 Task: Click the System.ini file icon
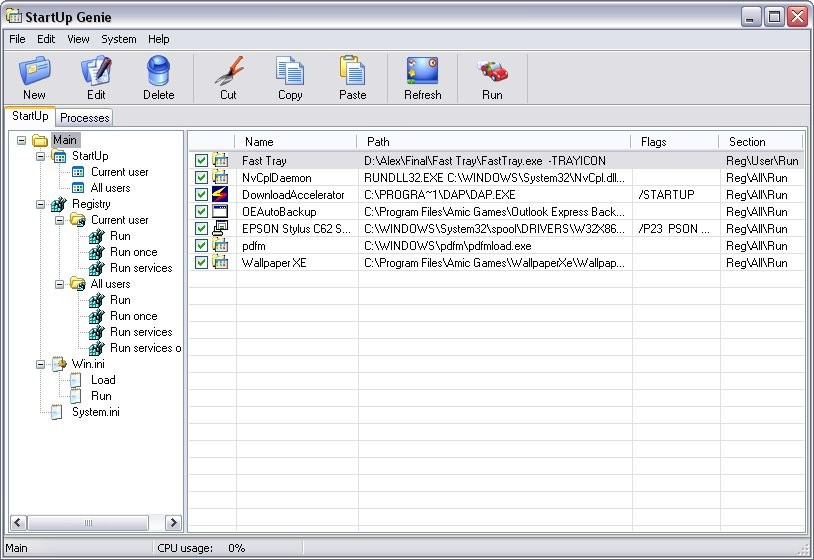tap(57, 412)
